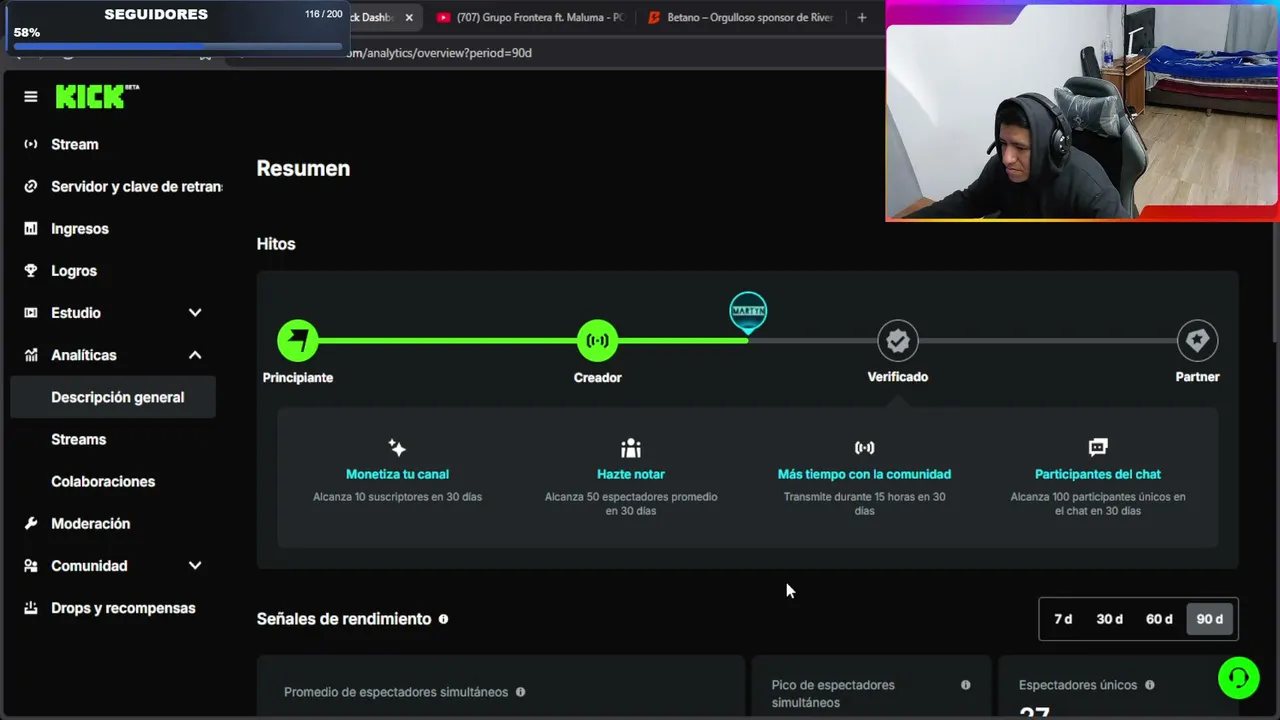
Task: Click the sparkle icon above Monetiza tu canal
Action: click(x=397, y=447)
